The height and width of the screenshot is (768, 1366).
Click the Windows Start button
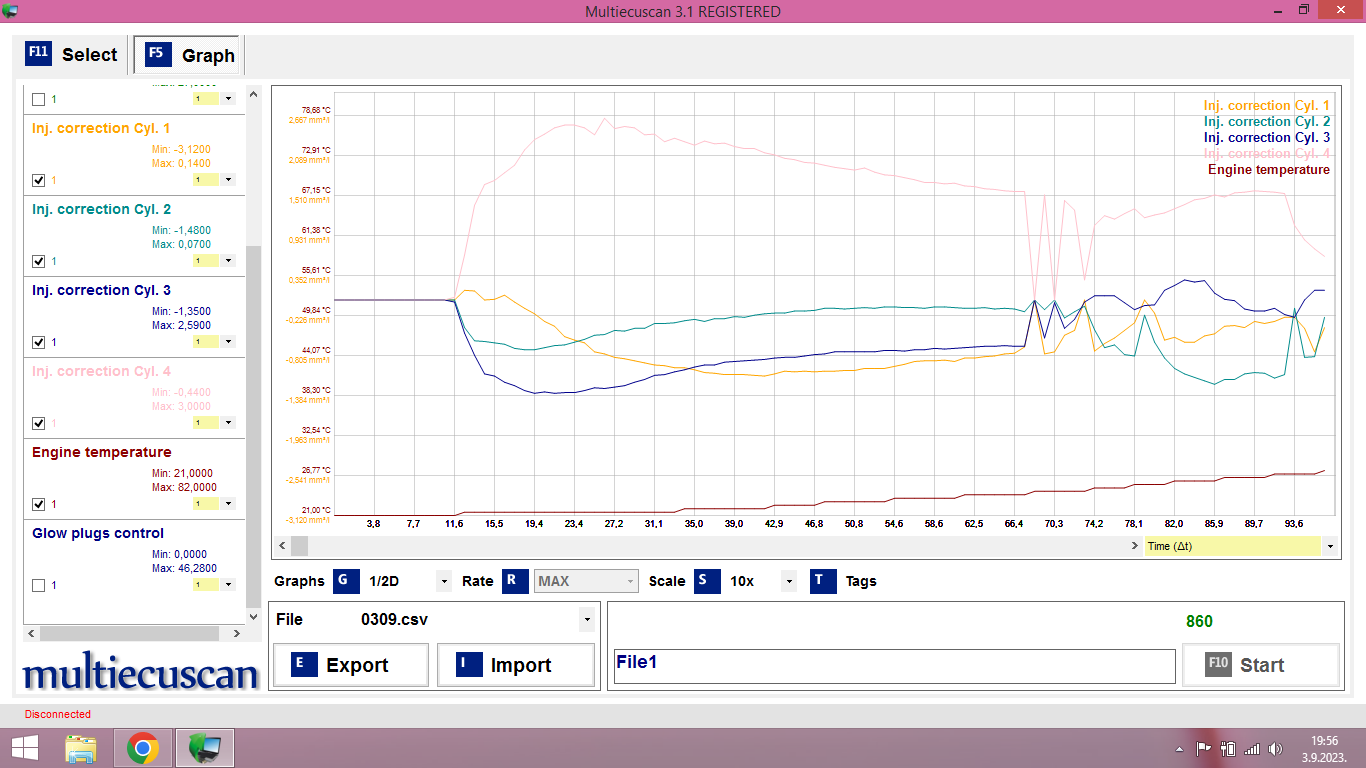(24, 748)
